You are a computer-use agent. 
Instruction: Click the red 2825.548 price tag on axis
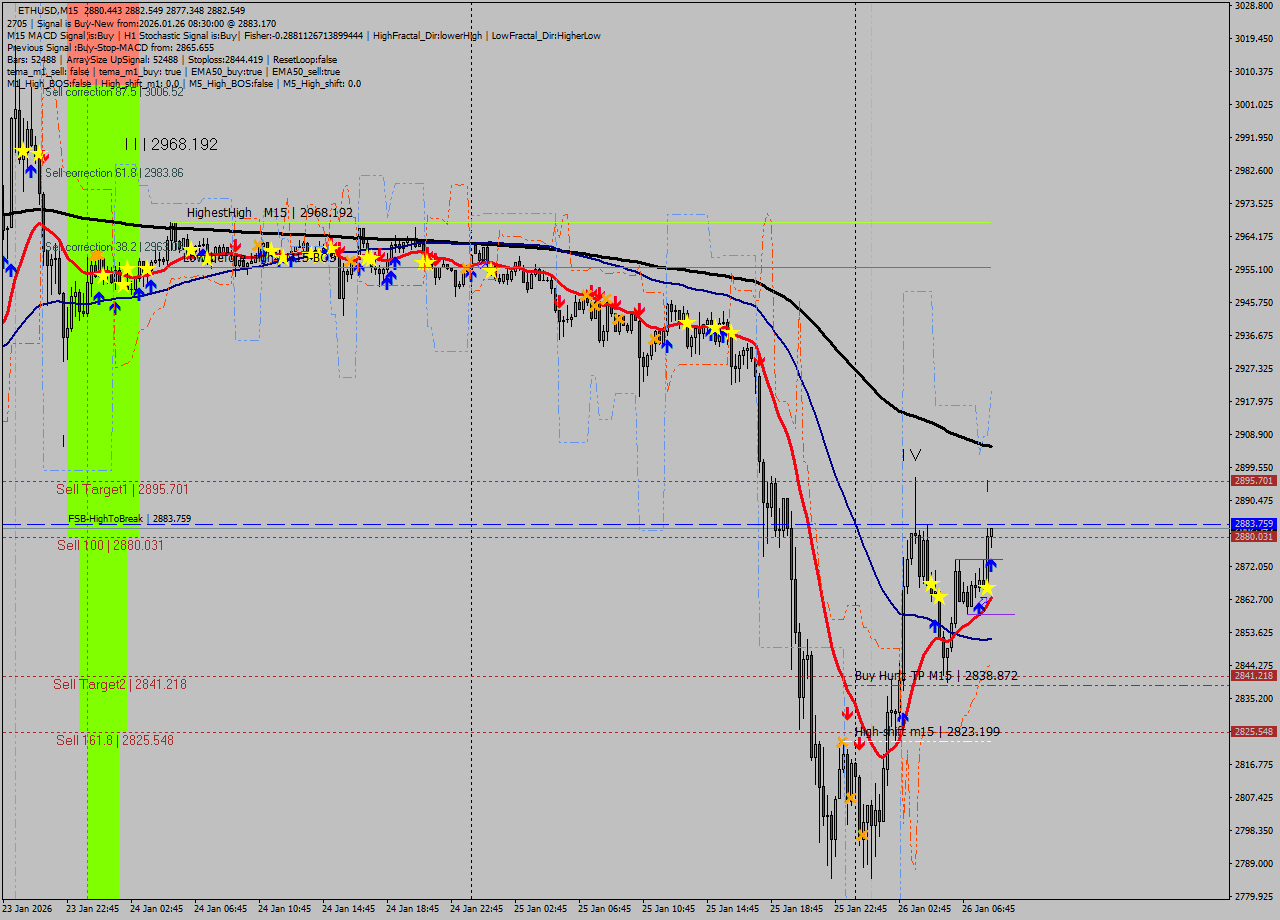(1253, 731)
